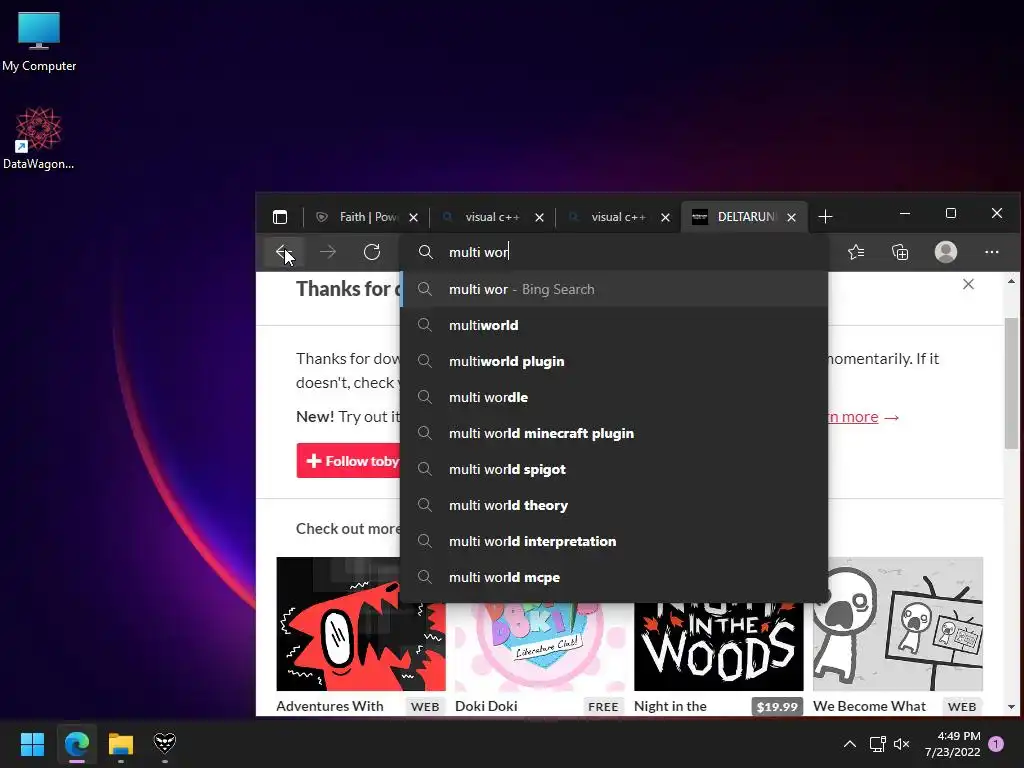Viewport: 1024px width, 768px height.
Task: Select the DataWagon desktop shortcut
Action: point(39,138)
